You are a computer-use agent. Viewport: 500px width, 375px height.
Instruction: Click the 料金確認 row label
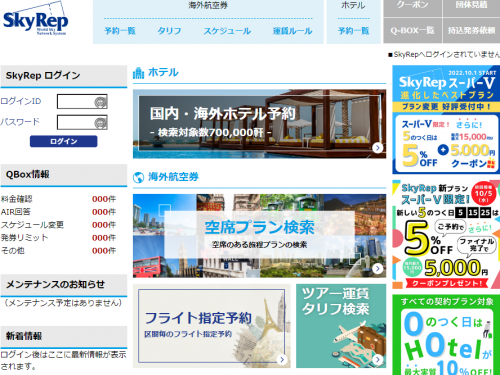[x=17, y=199]
